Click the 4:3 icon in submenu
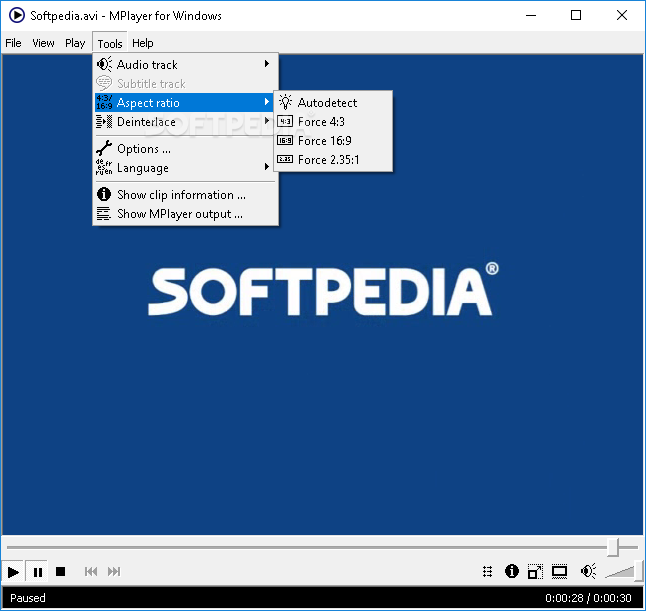This screenshot has width=646, height=611. point(285,122)
